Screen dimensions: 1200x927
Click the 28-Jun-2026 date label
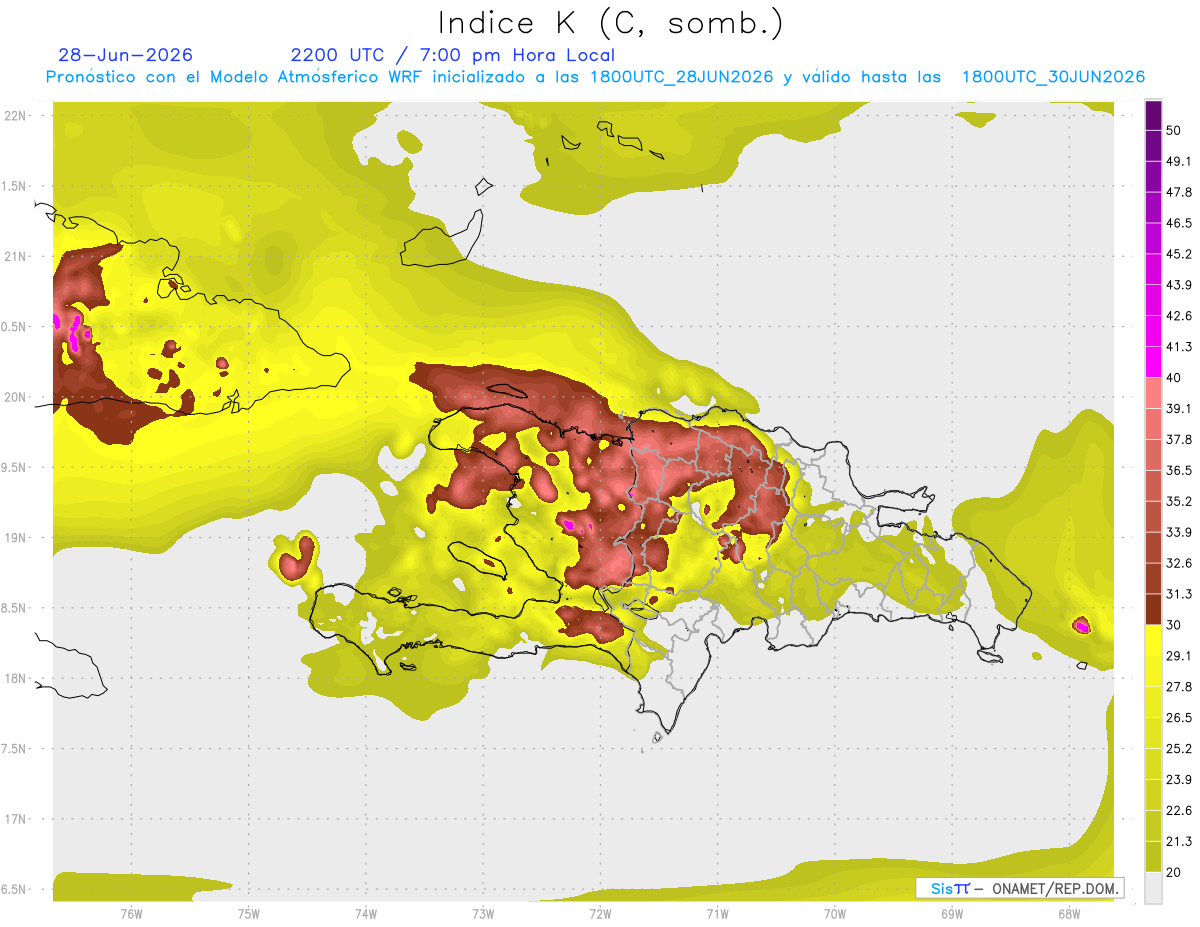[x=126, y=55]
